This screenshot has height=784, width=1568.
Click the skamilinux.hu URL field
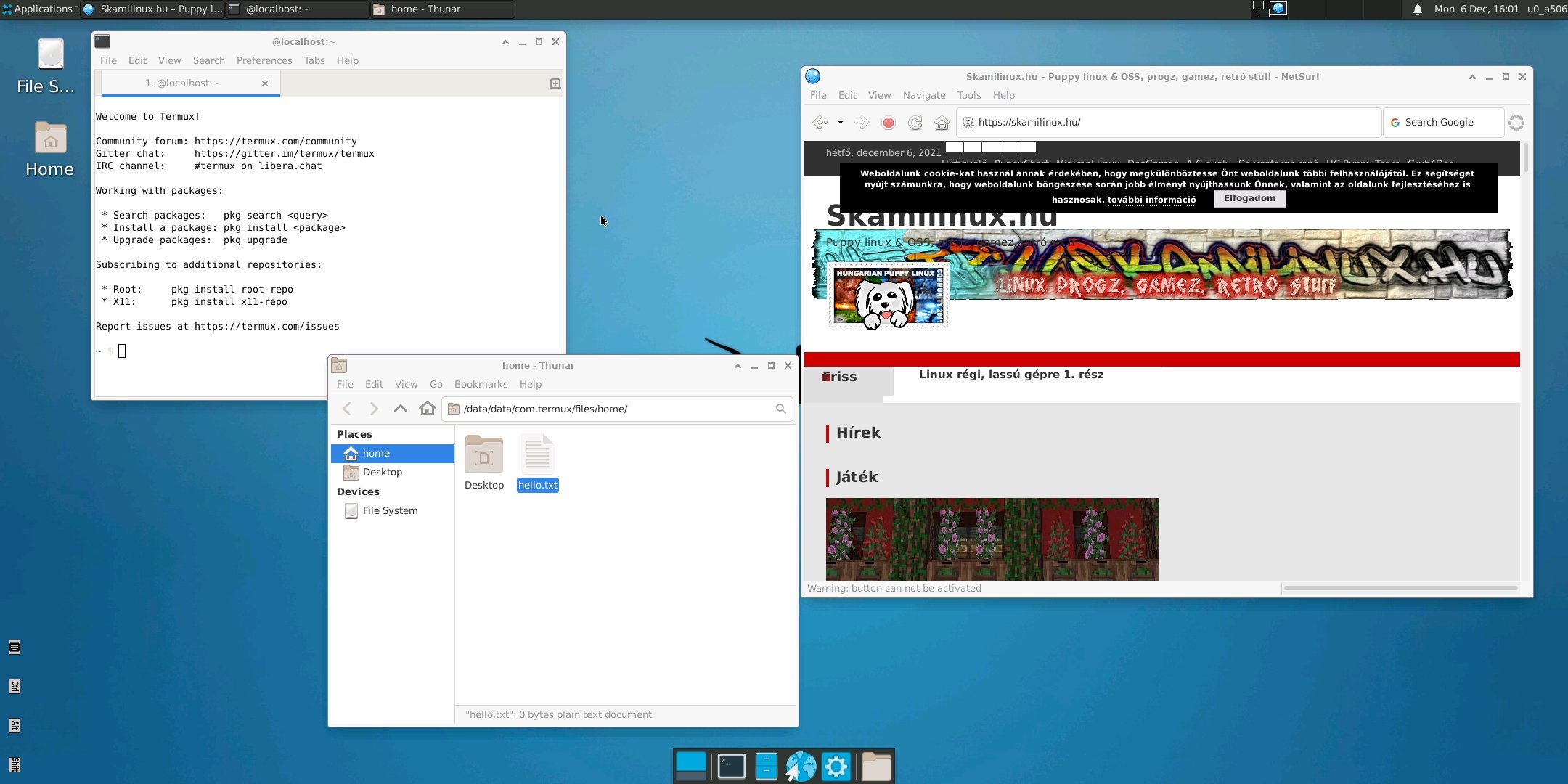pyautogui.click(x=1169, y=123)
